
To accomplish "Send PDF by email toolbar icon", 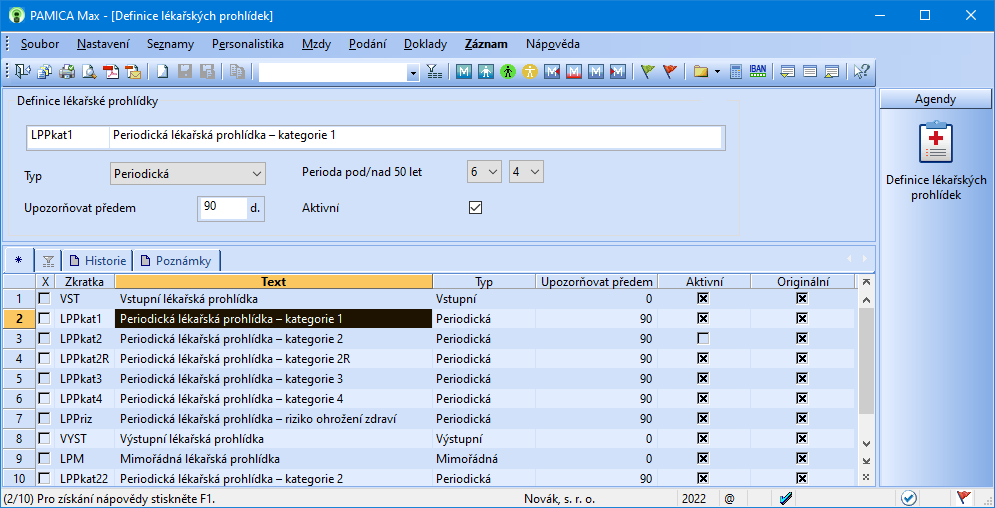I will (133, 72).
